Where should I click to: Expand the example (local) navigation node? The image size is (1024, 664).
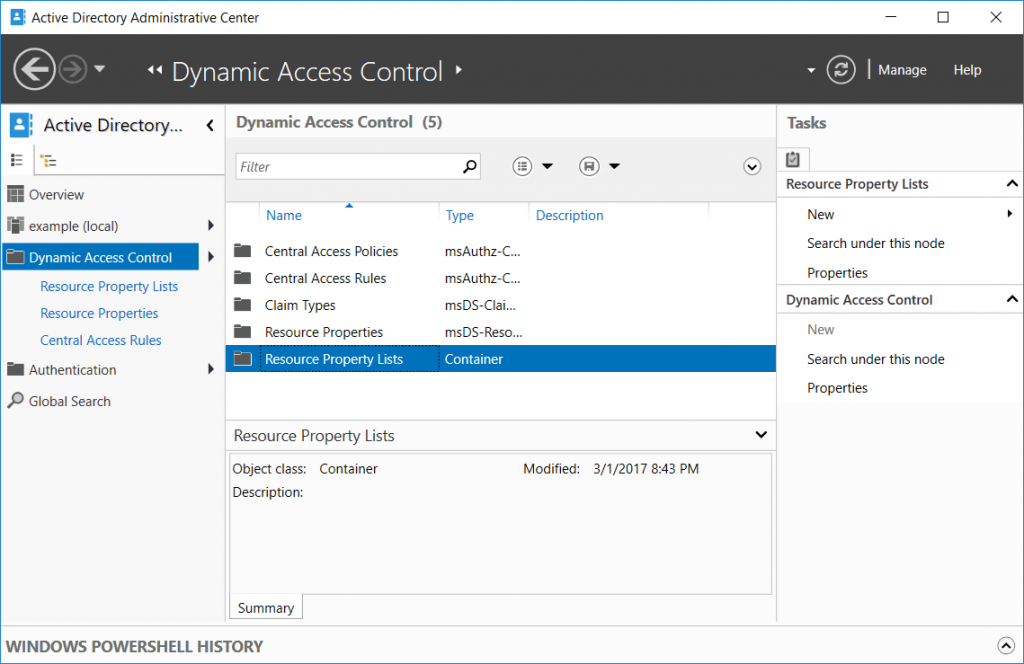click(211, 226)
